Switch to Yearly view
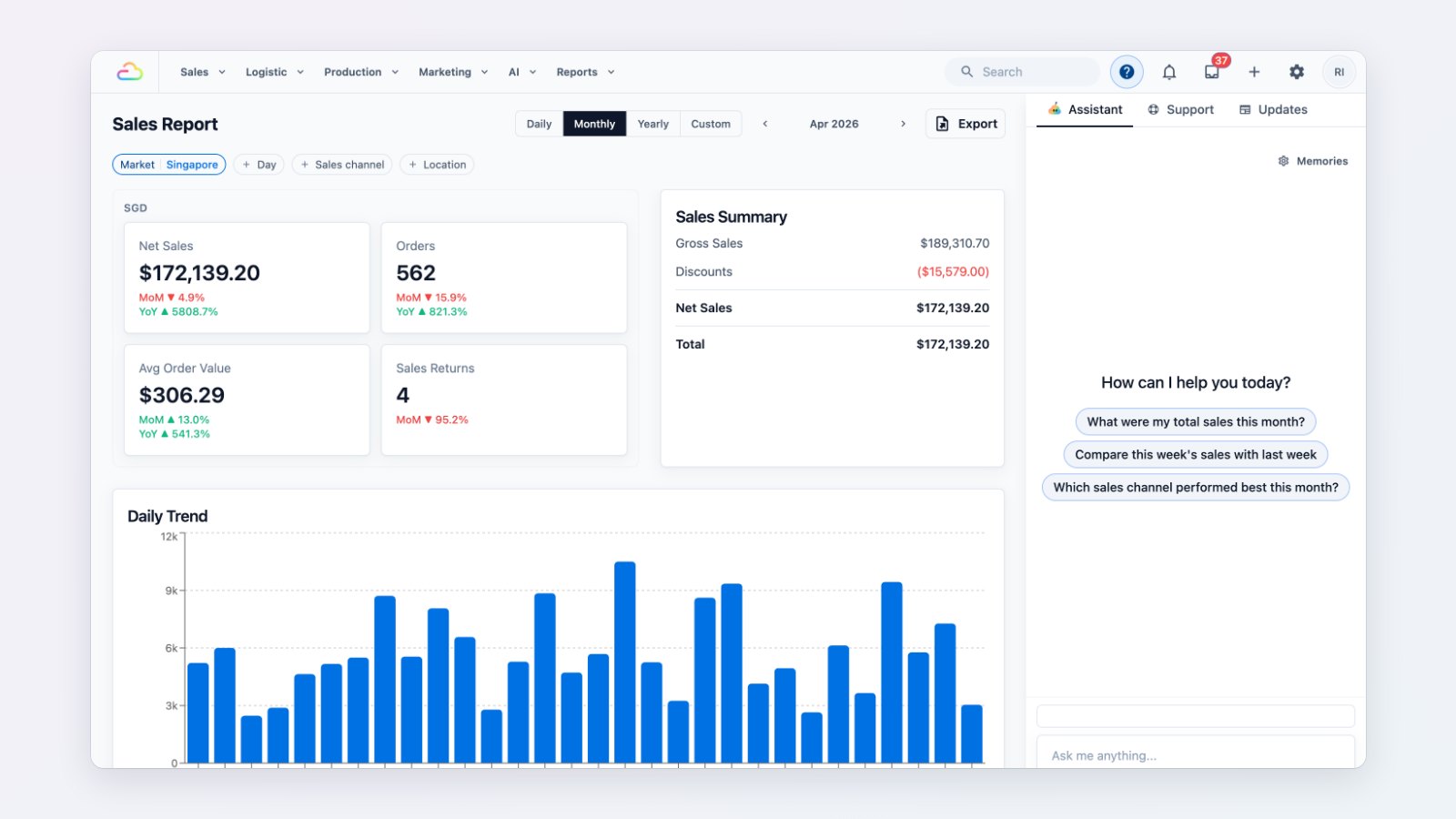 [652, 124]
